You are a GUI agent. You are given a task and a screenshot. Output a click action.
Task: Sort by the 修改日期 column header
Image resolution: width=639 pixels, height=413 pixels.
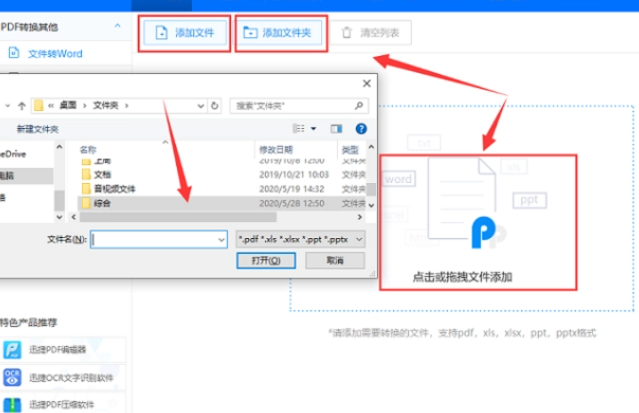click(x=276, y=150)
